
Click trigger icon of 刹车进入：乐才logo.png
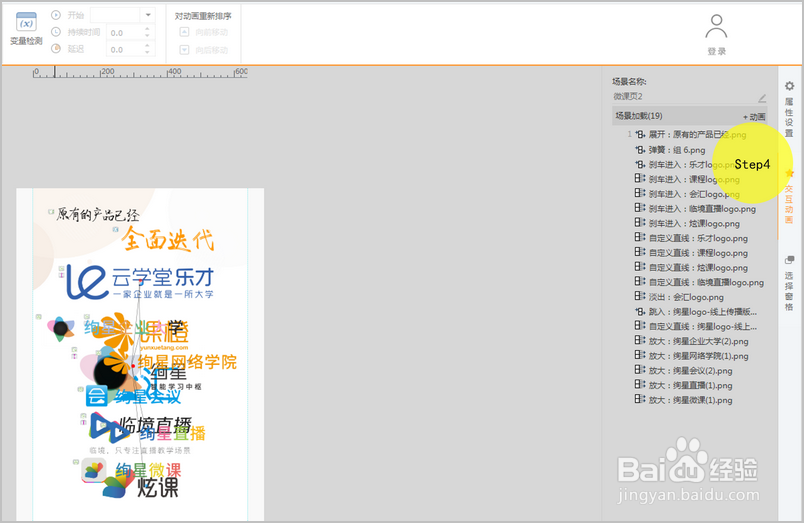pyautogui.click(x=640, y=165)
